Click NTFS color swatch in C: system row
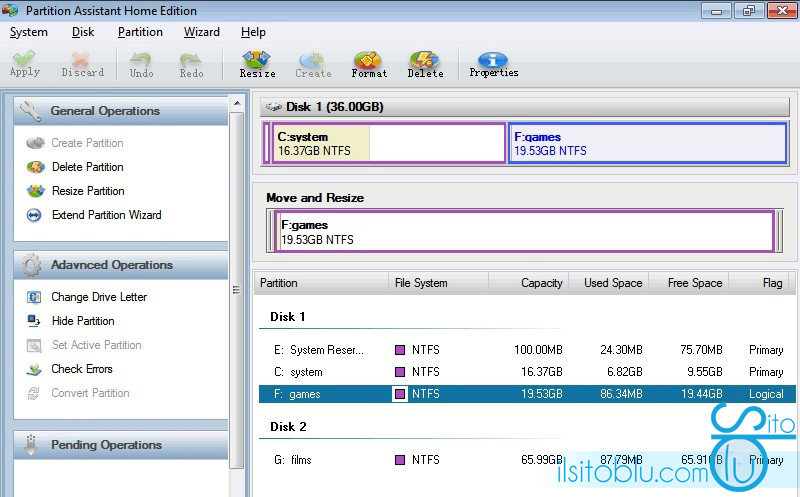Viewport: 800px width, 497px height. (400, 372)
